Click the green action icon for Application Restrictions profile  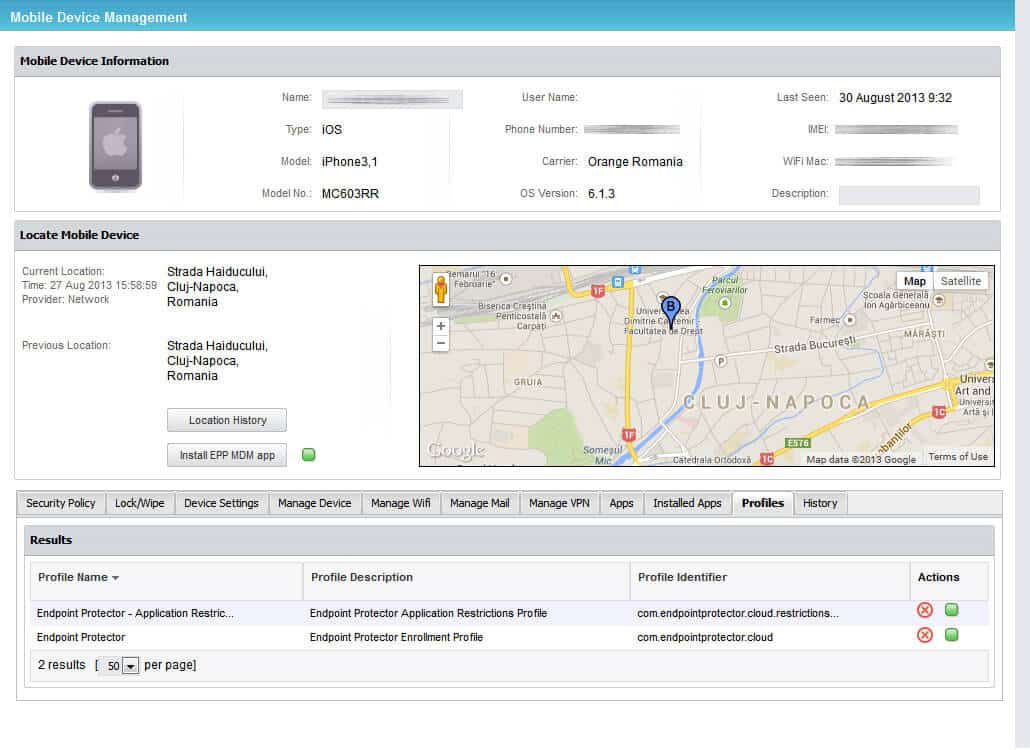tap(951, 609)
